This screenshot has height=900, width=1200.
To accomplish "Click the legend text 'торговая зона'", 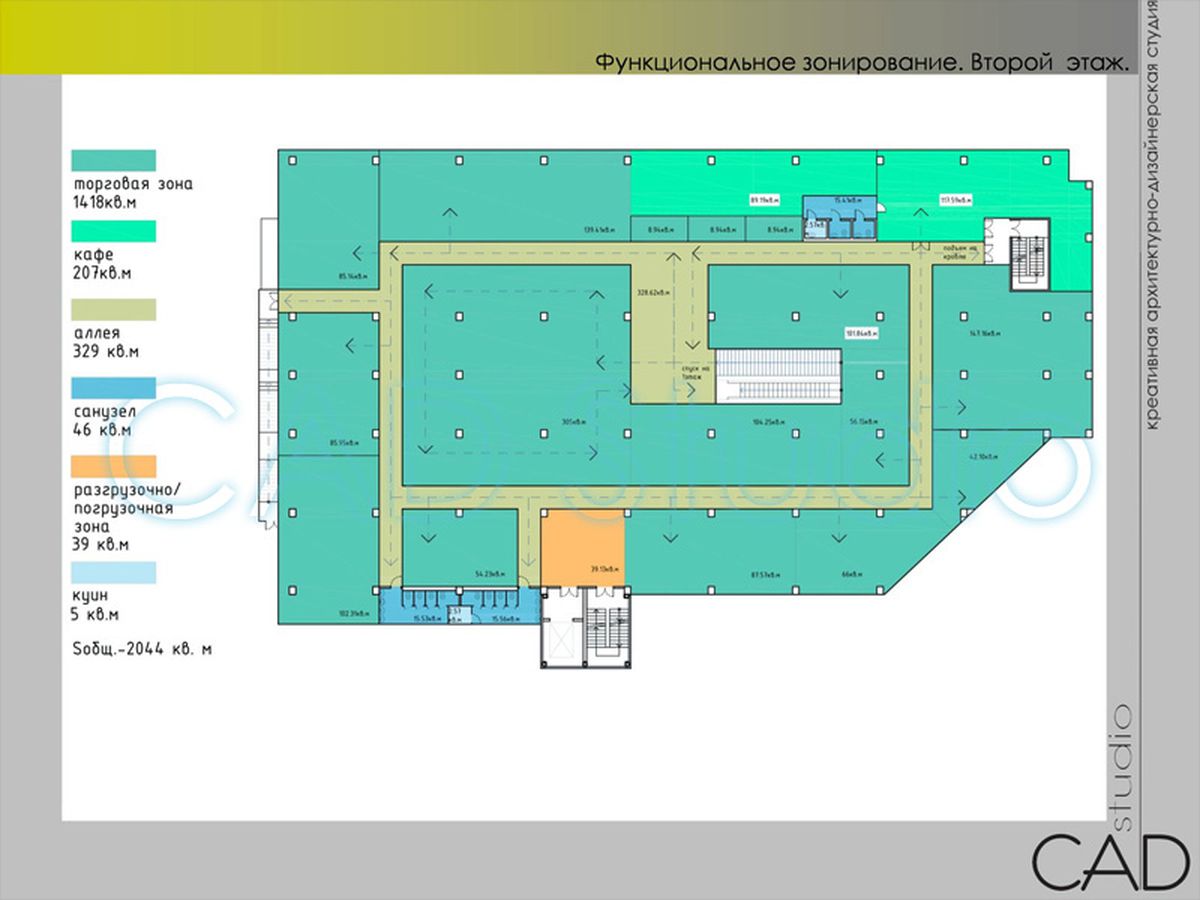I will [x=132, y=184].
